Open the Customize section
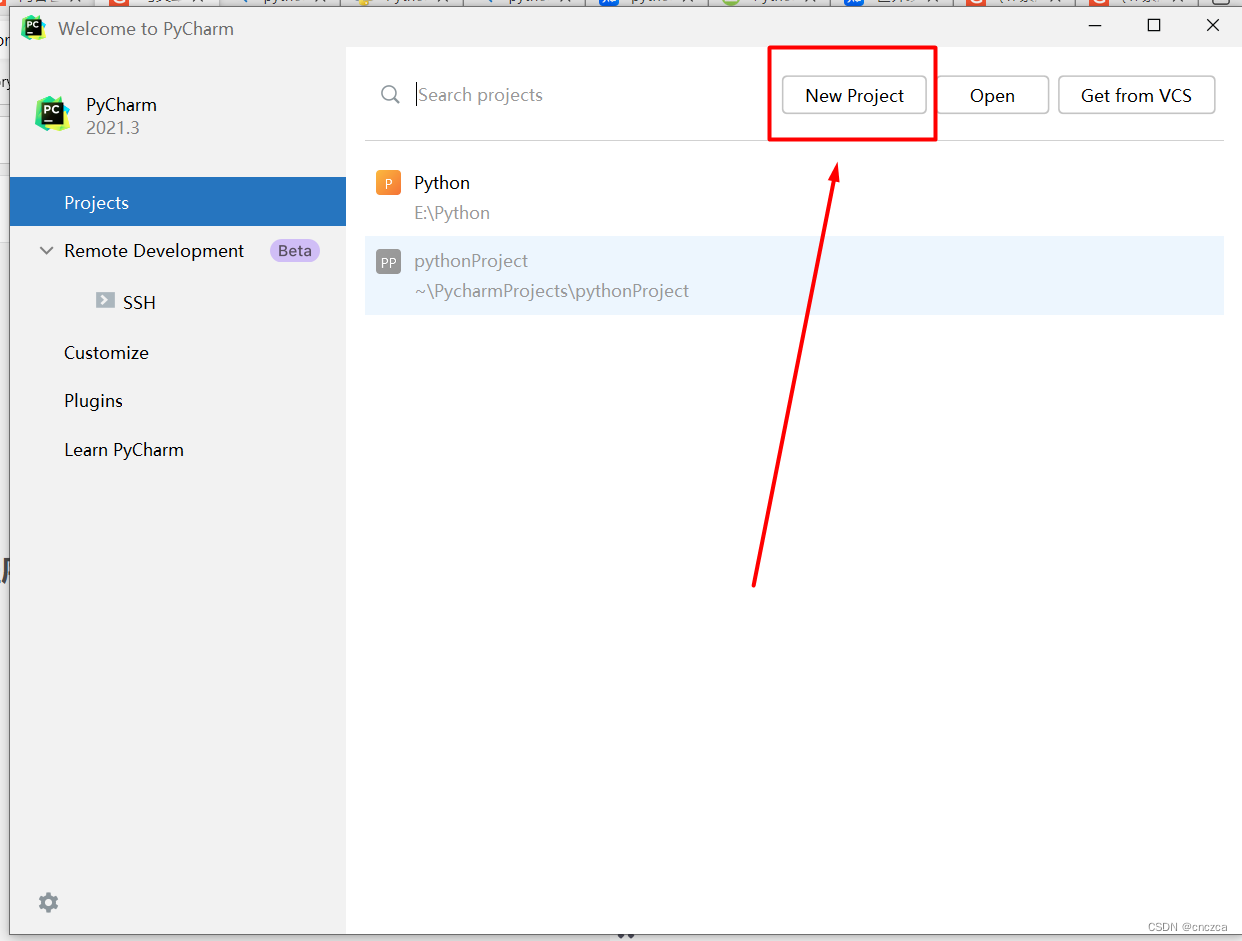Viewport: 1242px width, 941px height. 106,352
